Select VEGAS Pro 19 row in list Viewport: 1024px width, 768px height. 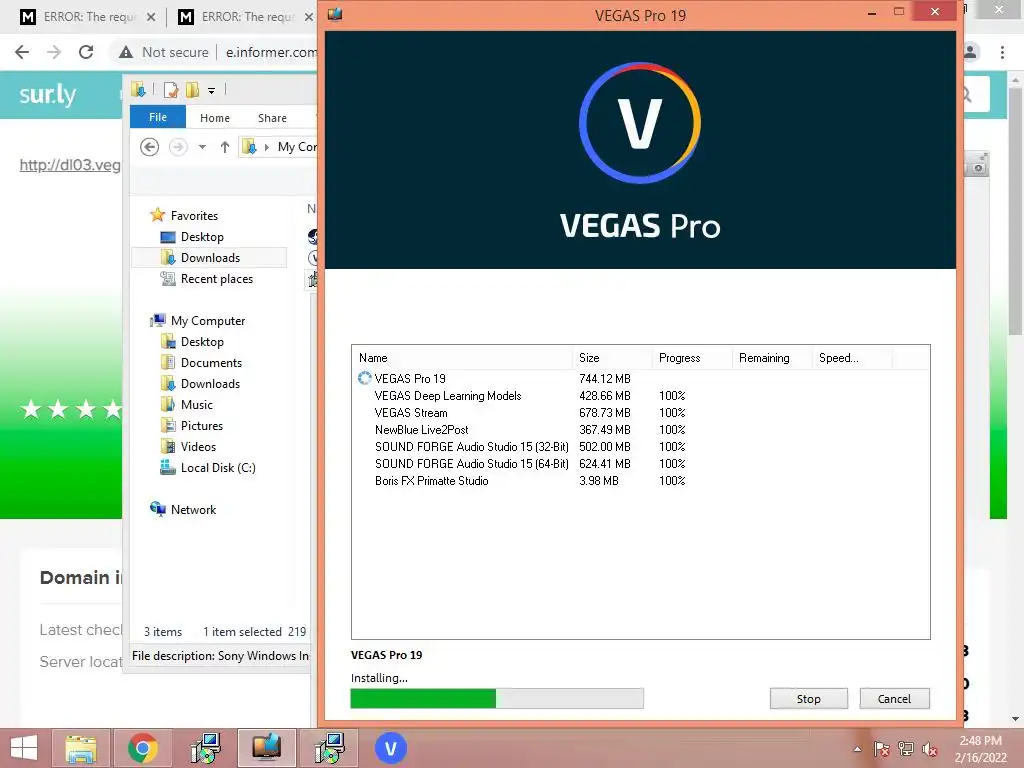(x=640, y=379)
